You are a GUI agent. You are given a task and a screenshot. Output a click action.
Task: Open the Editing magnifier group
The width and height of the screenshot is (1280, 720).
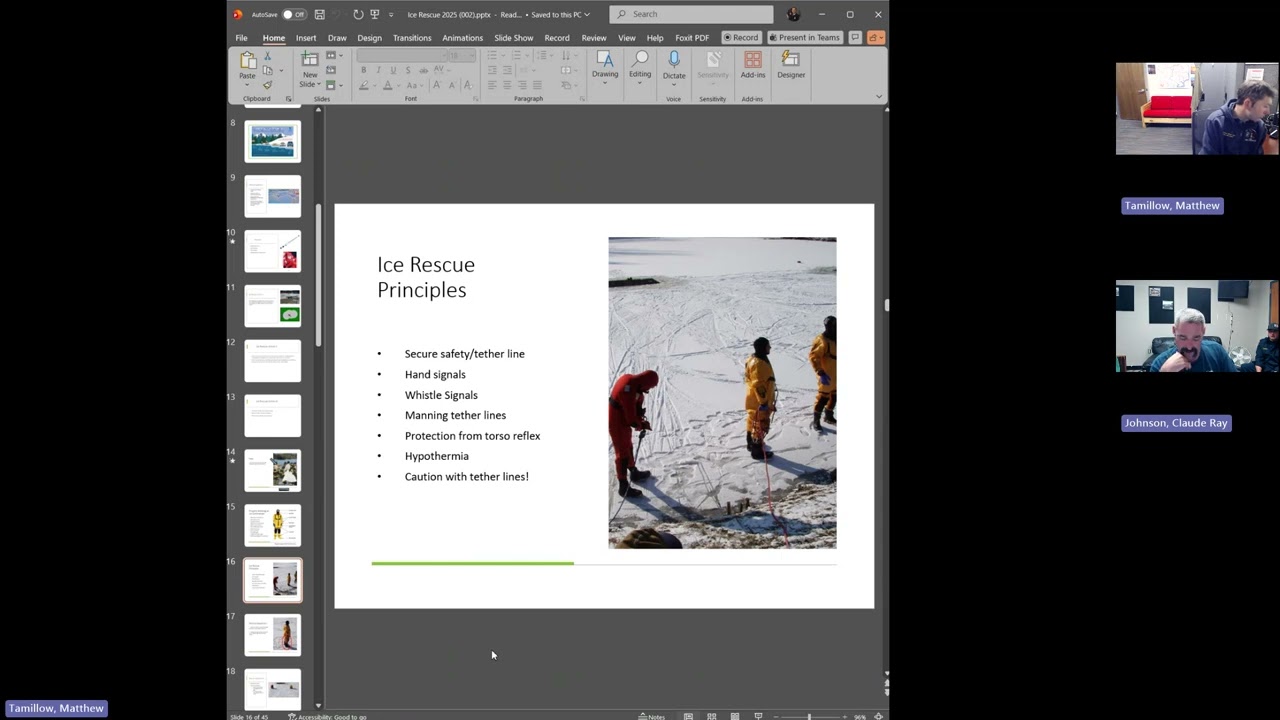pyautogui.click(x=640, y=68)
